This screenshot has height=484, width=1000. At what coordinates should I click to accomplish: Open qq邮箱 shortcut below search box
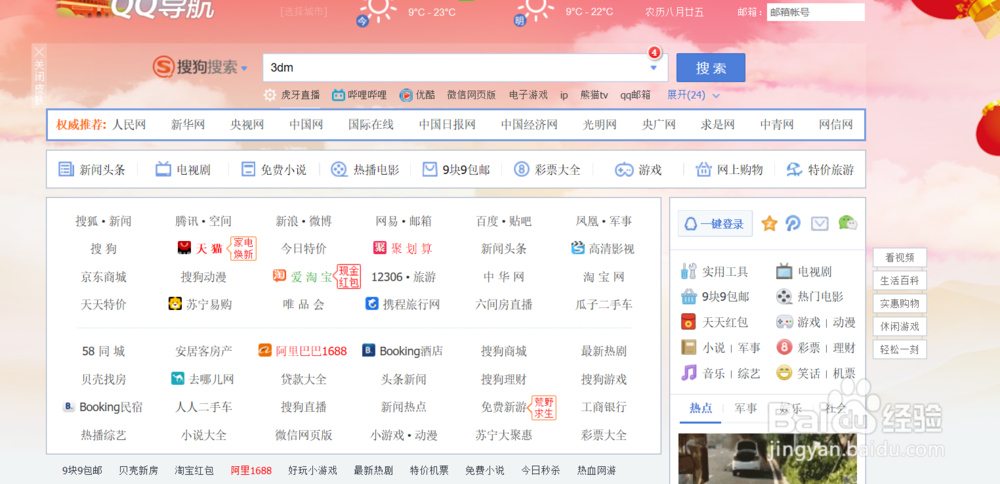coord(635,95)
